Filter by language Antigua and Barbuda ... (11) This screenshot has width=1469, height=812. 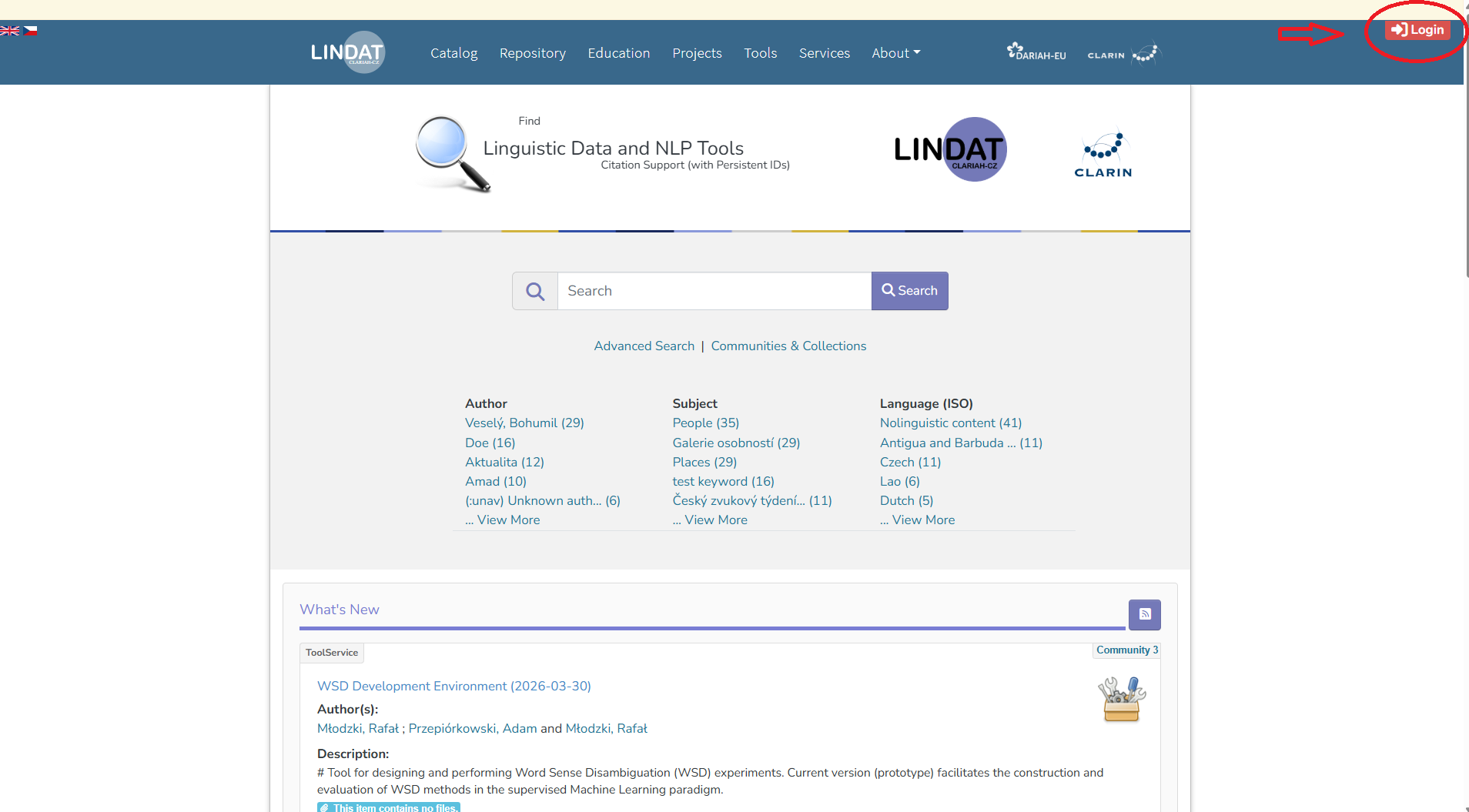(961, 443)
